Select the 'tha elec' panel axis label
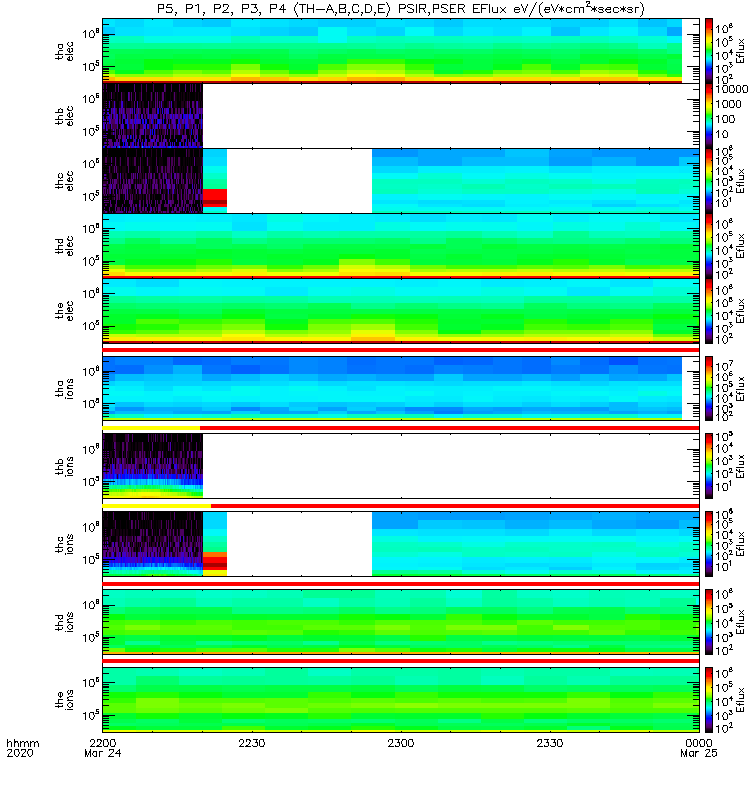The height and width of the screenshot is (800, 750). point(65,51)
